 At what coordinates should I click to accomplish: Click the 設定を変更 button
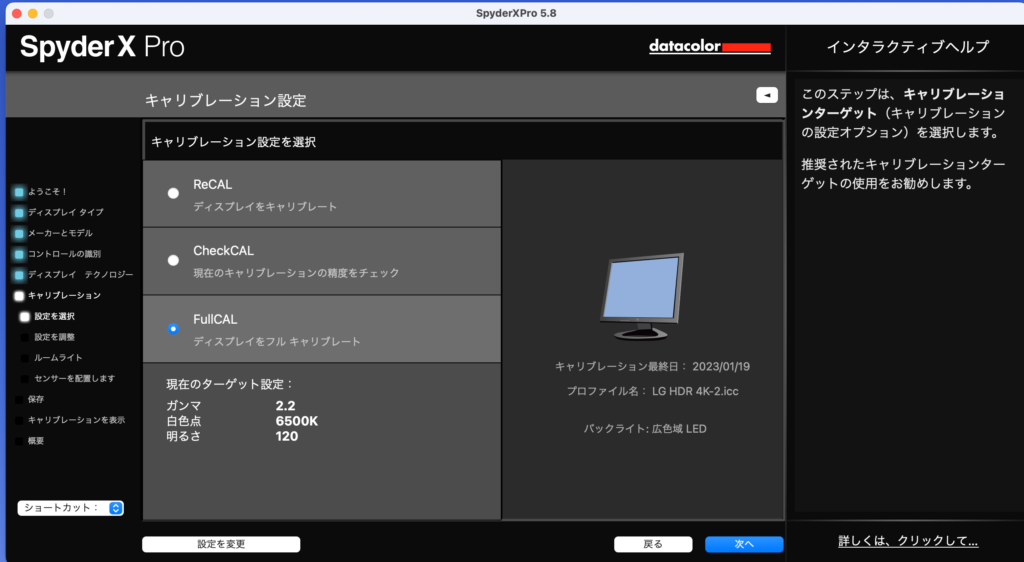coord(221,544)
